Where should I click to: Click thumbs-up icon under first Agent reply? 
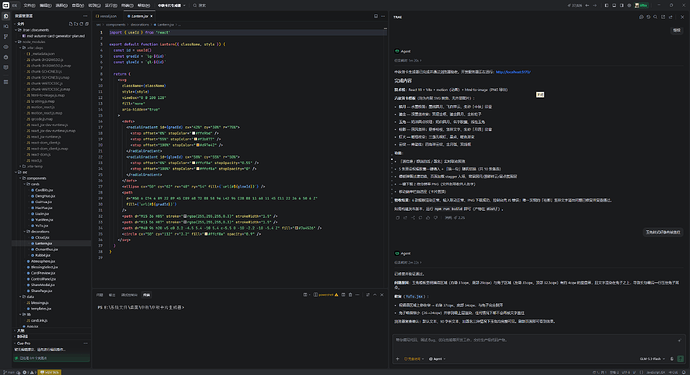(x=428, y=217)
